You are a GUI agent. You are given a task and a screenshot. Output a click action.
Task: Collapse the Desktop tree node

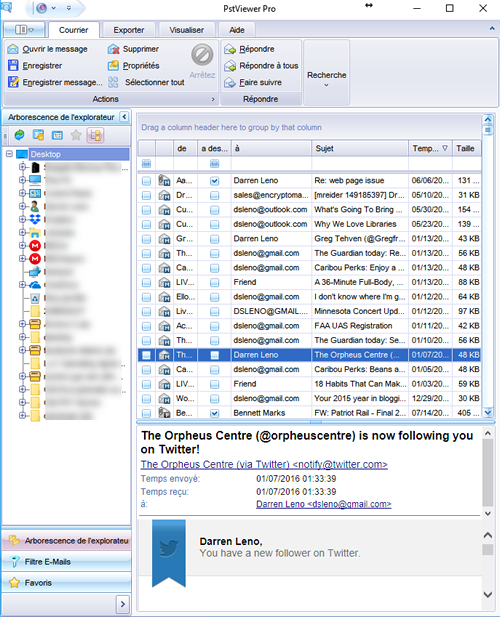pyautogui.click(x=9, y=154)
